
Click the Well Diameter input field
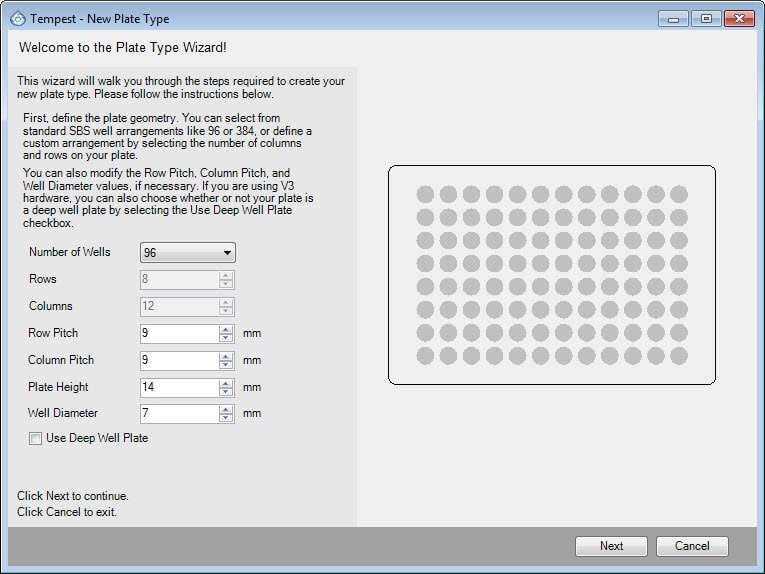(x=179, y=413)
